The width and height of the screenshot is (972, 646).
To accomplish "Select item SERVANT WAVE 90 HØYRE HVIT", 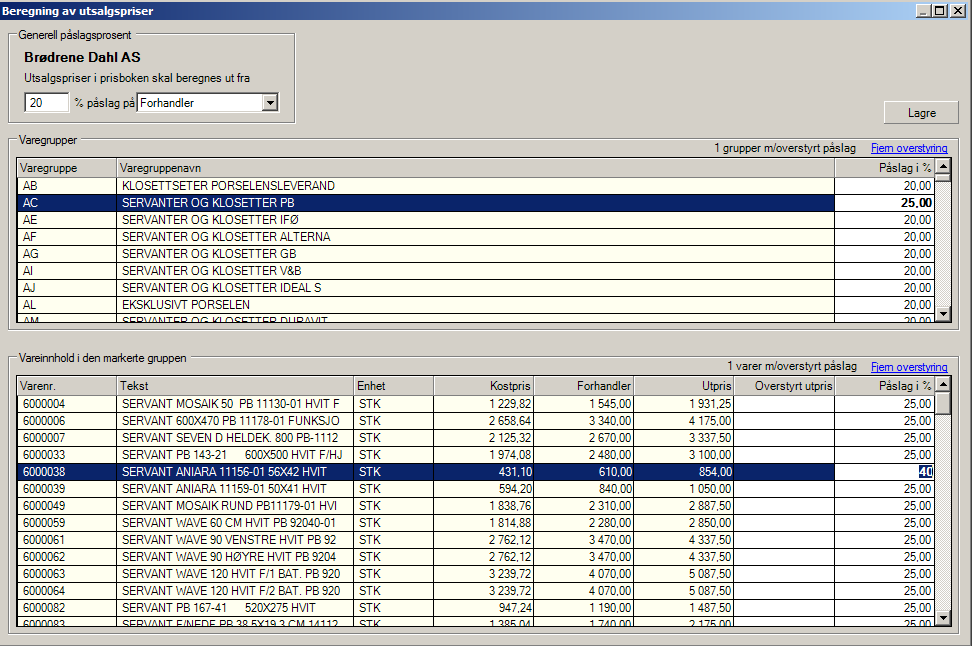I will coord(475,557).
